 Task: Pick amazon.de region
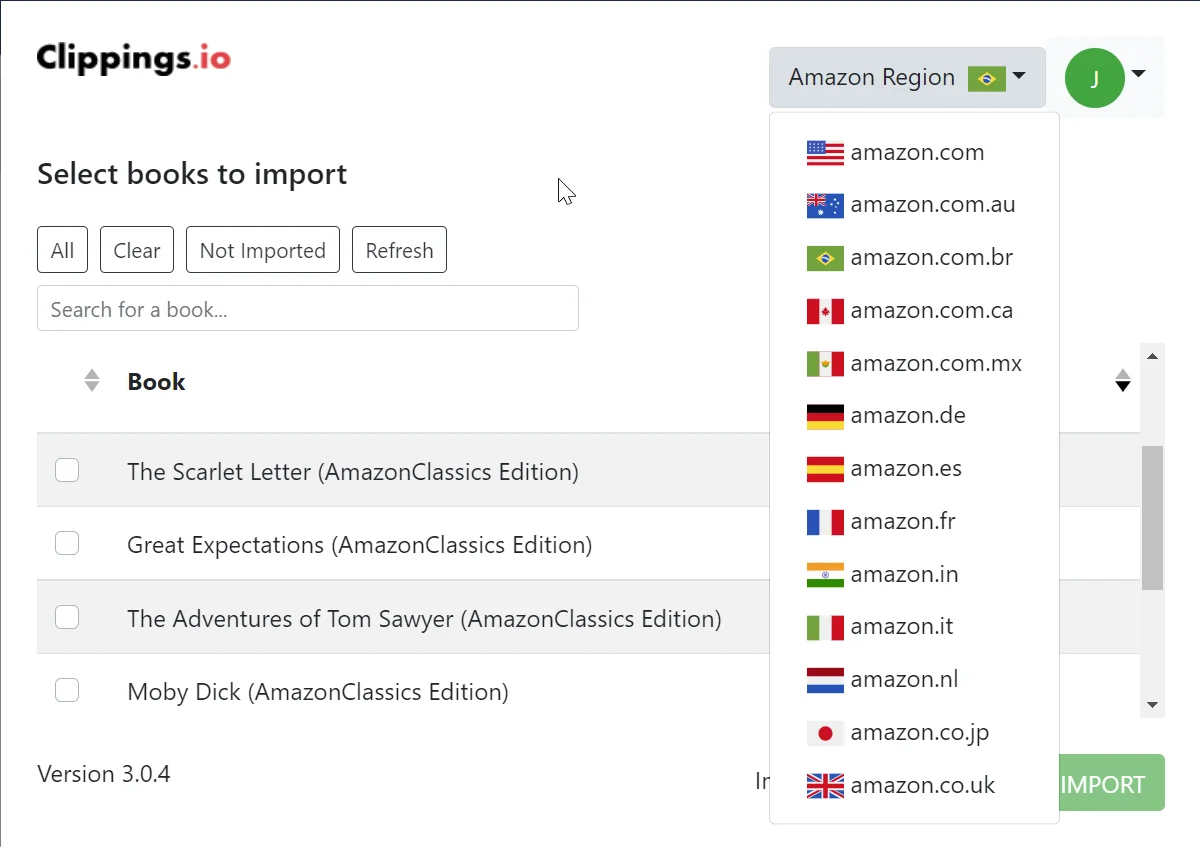pyautogui.click(x=914, y=416)
